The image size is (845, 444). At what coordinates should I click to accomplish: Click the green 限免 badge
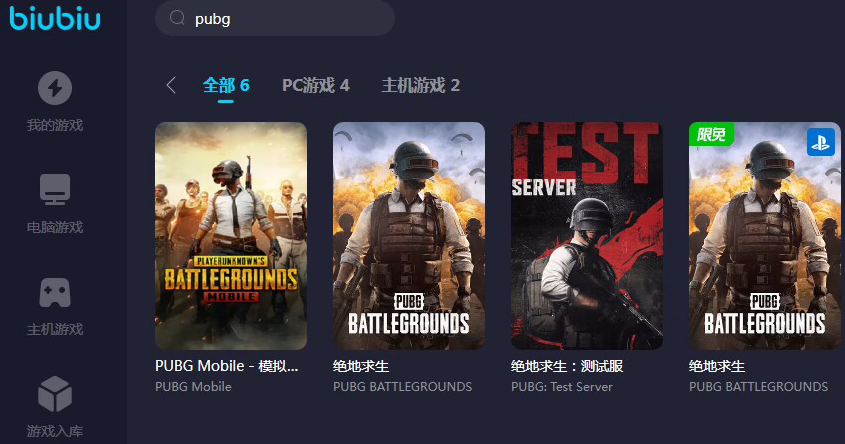click(711, 134)
